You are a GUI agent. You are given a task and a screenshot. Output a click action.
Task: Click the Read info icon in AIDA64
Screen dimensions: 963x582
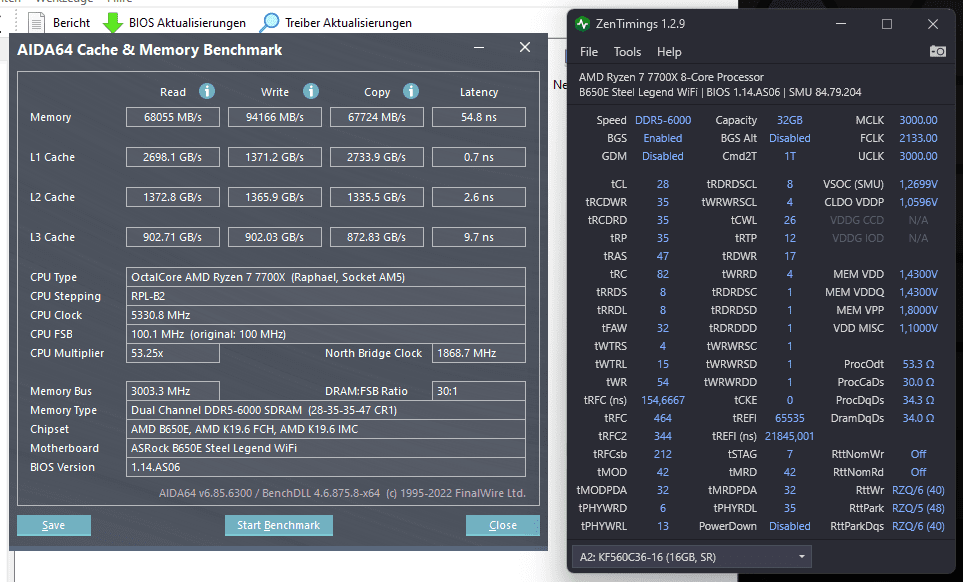coord(207,91)
